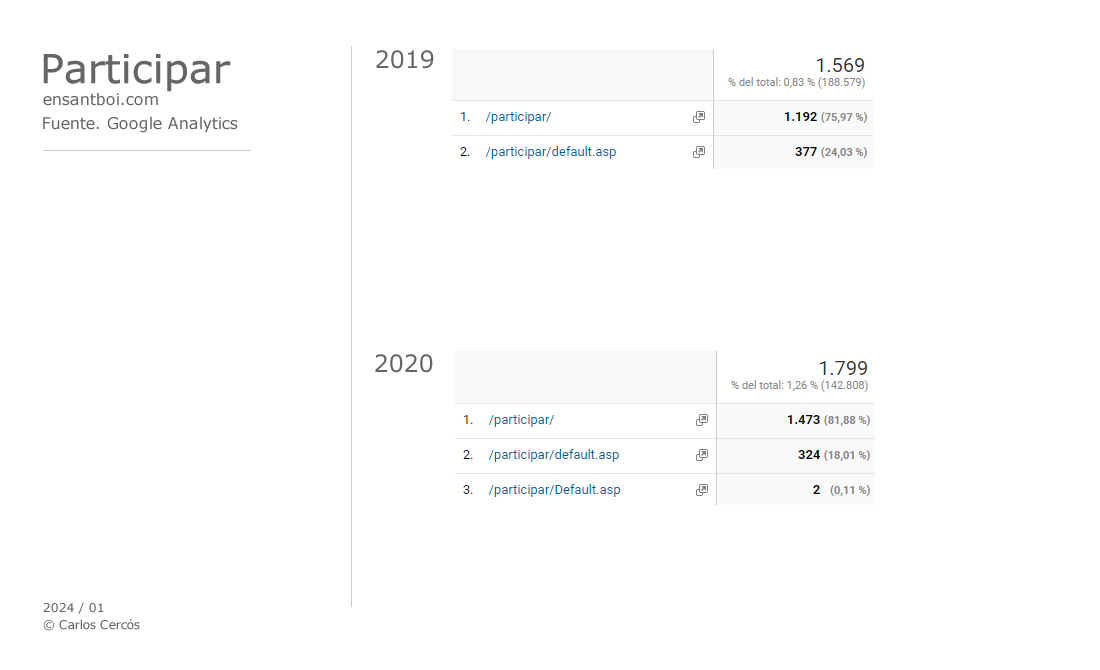Click the 377 (24,03 %) value cell

(x=830, y=152)
